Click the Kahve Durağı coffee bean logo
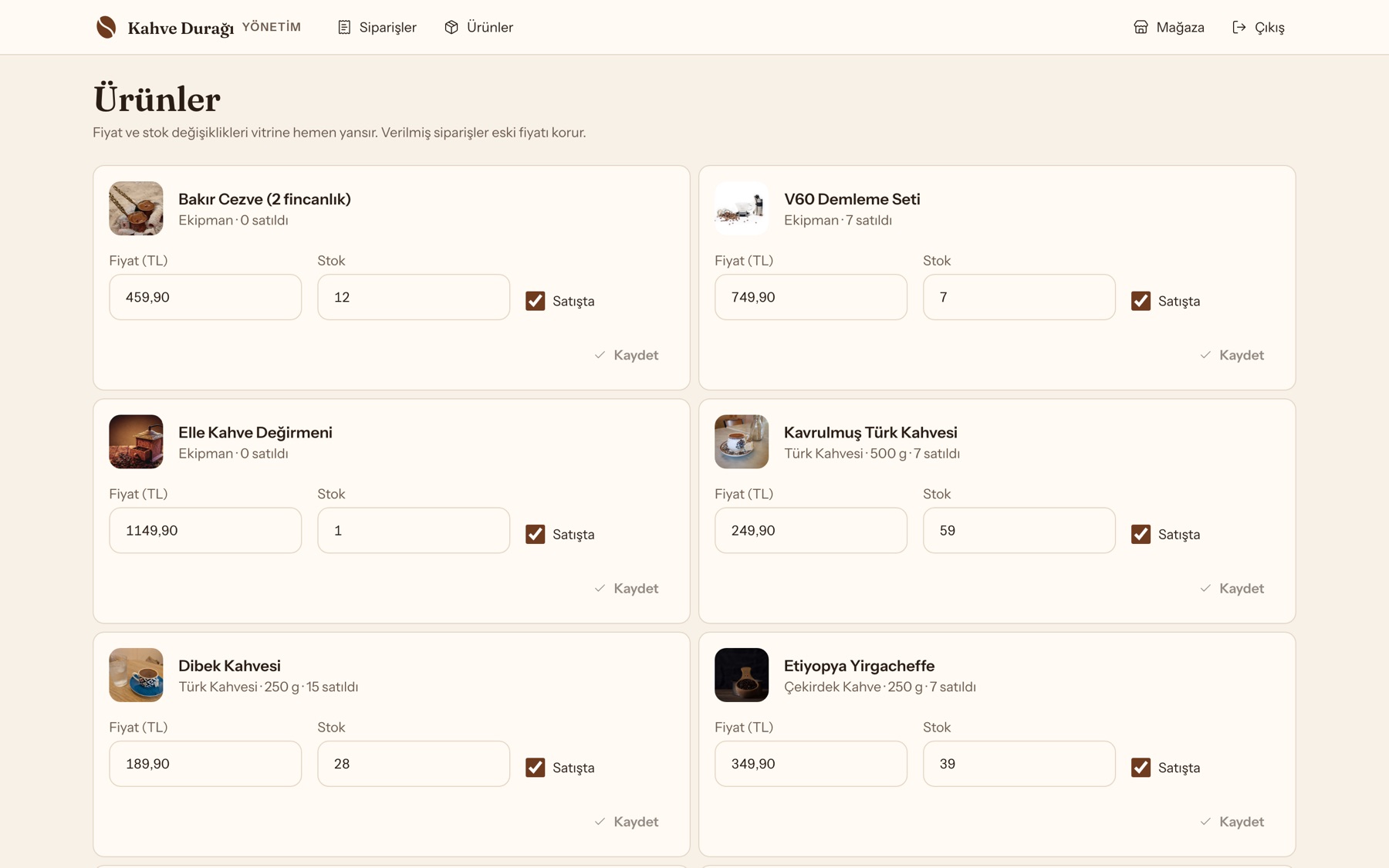 pos(106,27)
